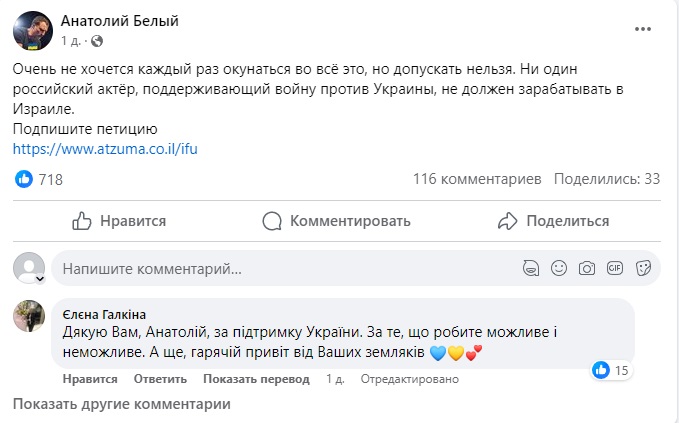The image size is (679, 423).
Task: Reply to Елена Галкина's comment with Ответить
Action: pyautogui.click(x=160, y=379)
